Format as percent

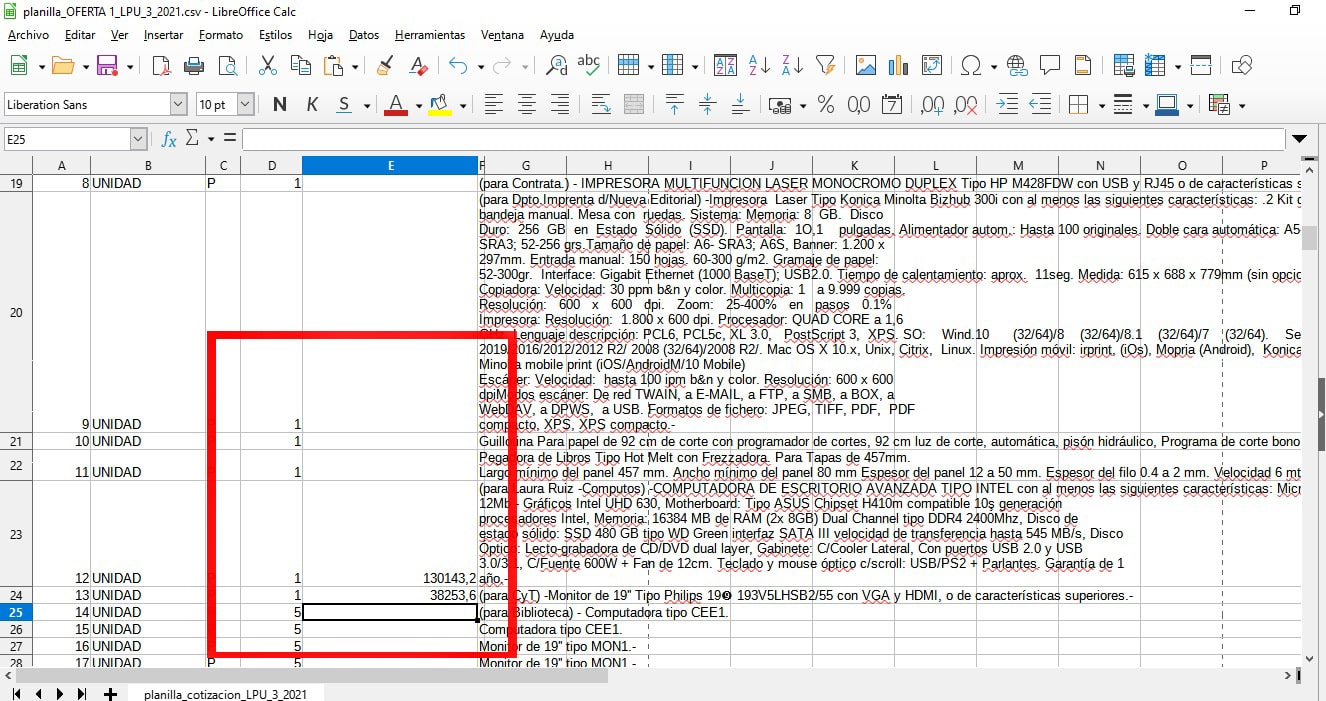coord(826,104)
